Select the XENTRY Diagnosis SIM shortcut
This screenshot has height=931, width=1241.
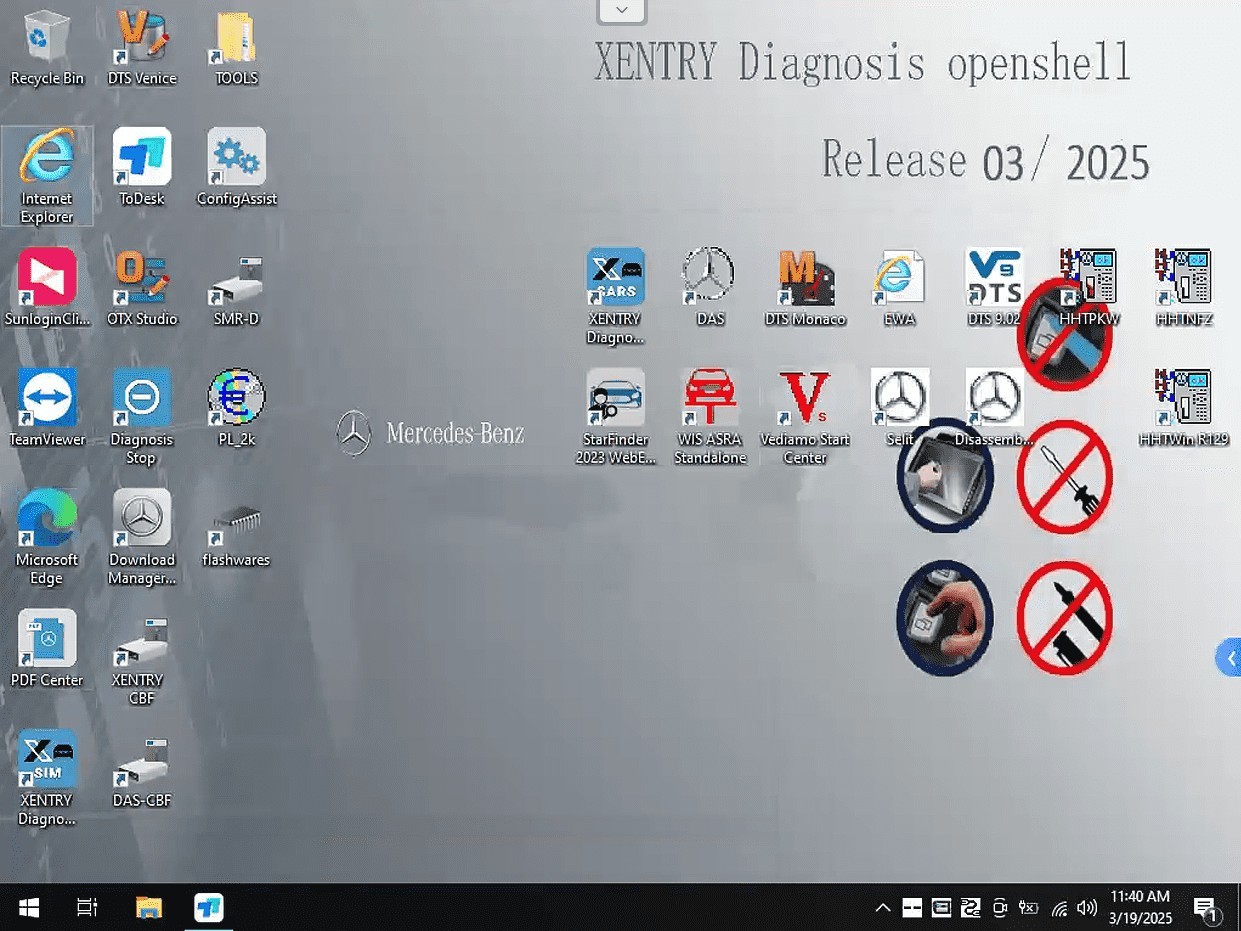(x=47, y=778)
